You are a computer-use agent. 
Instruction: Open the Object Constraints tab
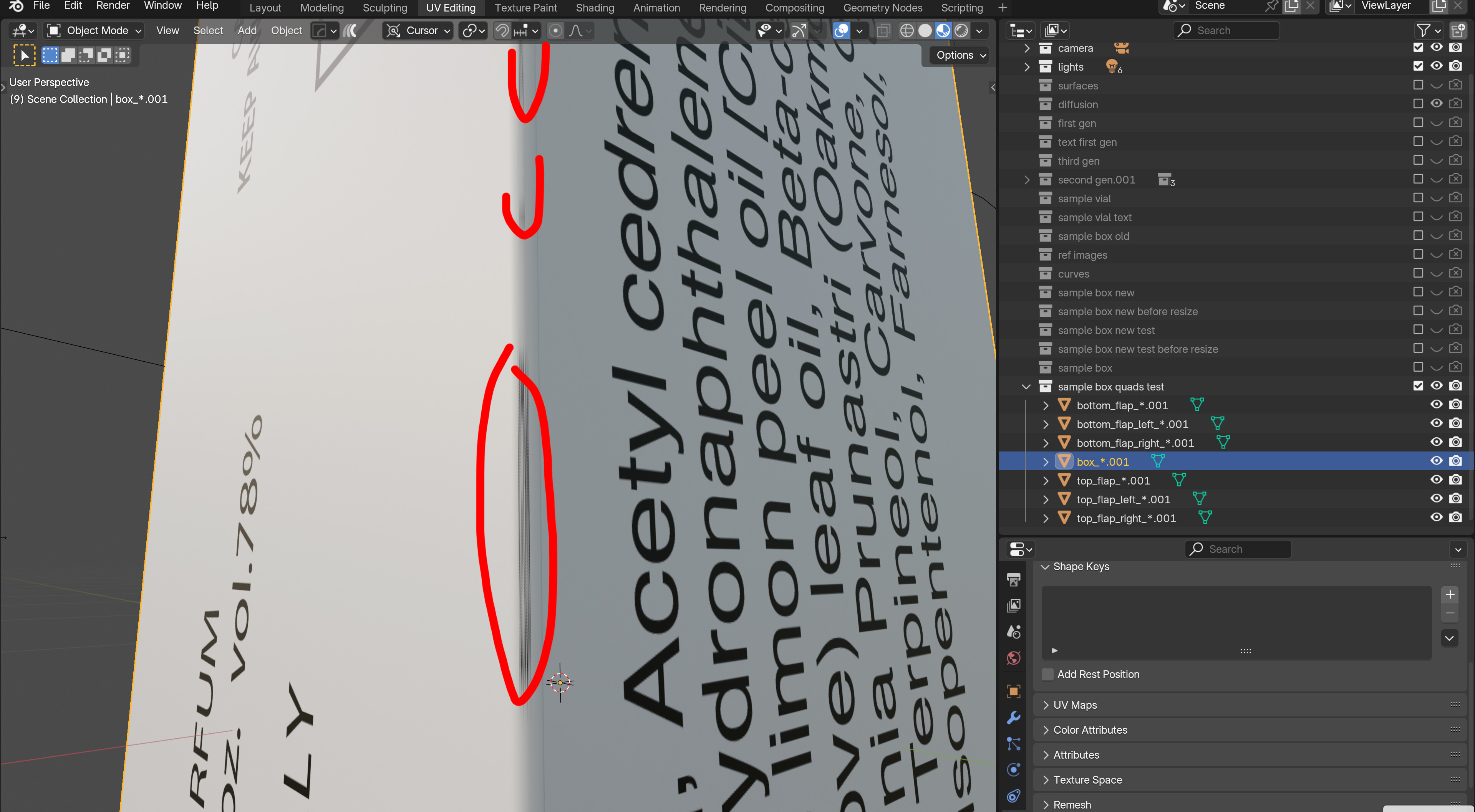pos(1013,796)
